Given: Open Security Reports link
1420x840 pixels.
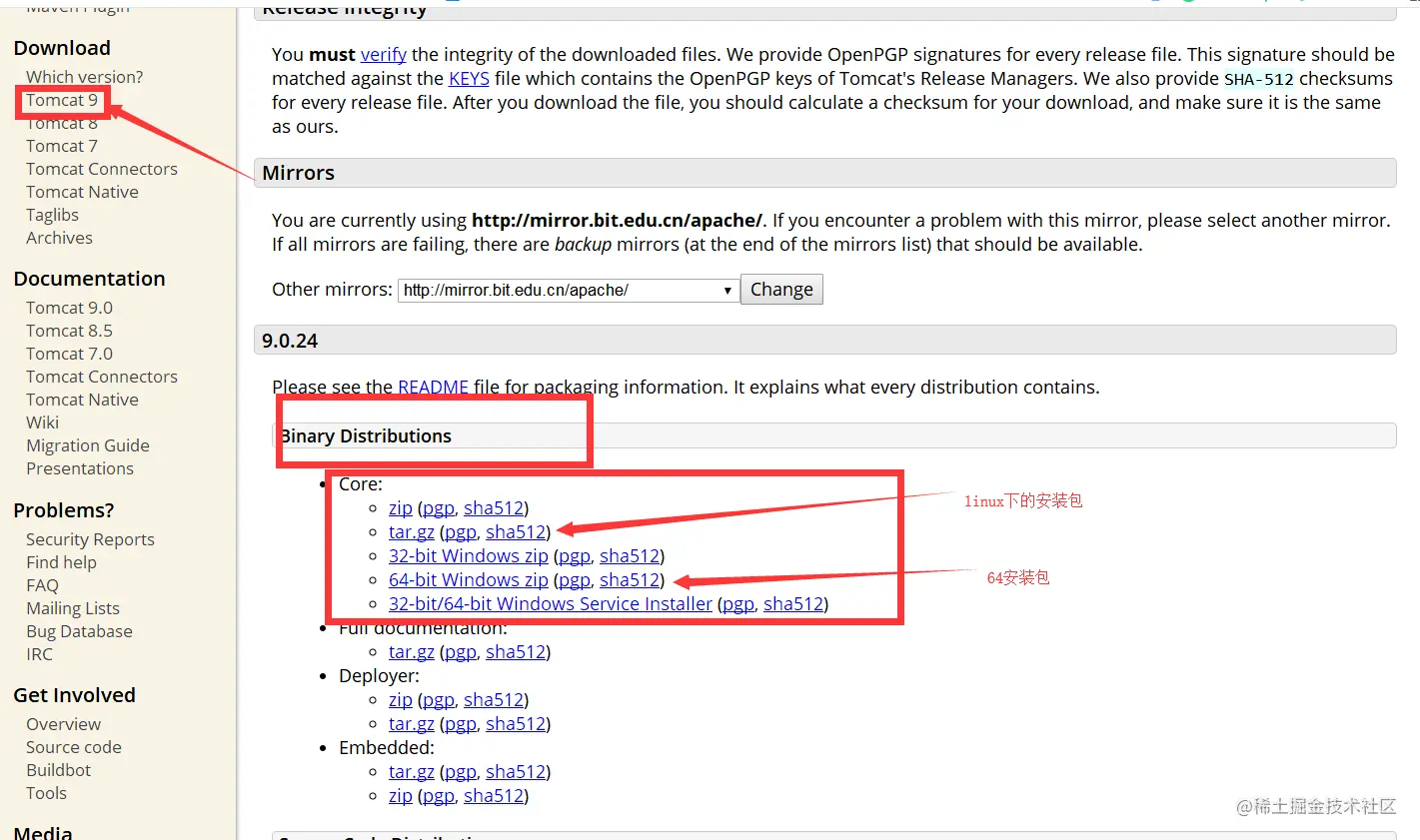Looking at the screenshot, I should [90, 539].
